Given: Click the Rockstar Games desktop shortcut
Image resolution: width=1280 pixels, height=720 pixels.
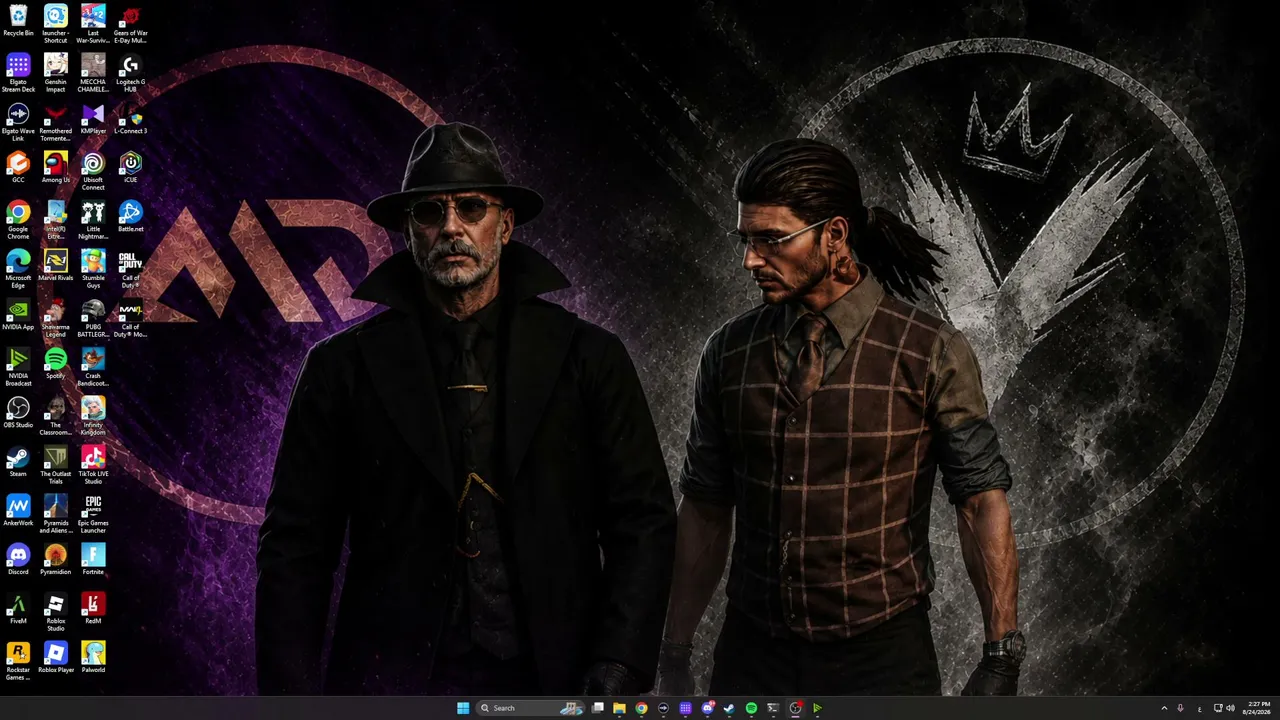Looking at the screenshot, I should pos(18,661).
